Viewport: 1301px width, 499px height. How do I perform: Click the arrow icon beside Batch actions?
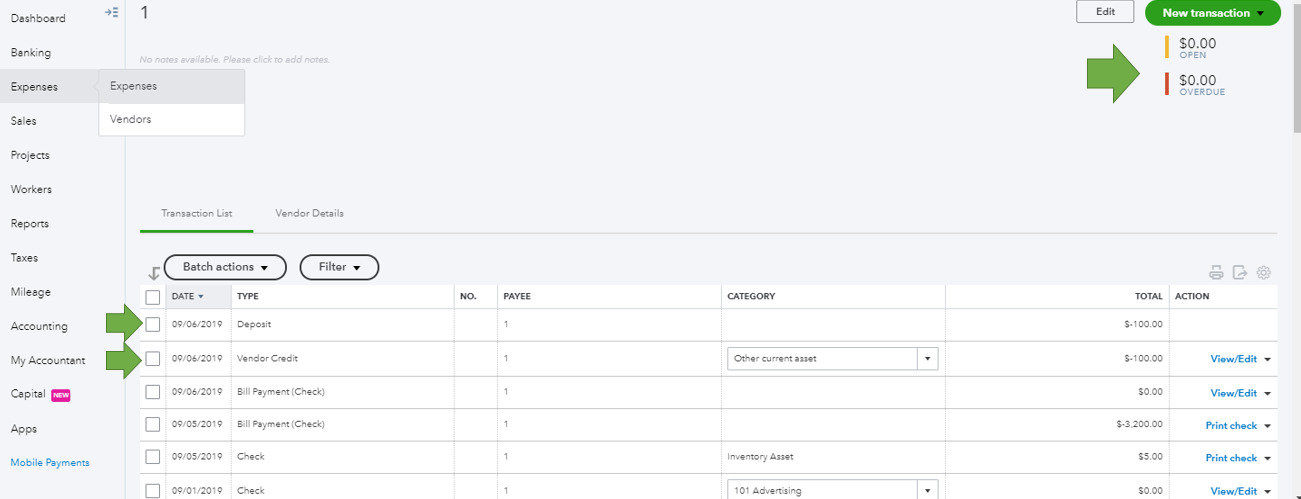tap(154, 273)
